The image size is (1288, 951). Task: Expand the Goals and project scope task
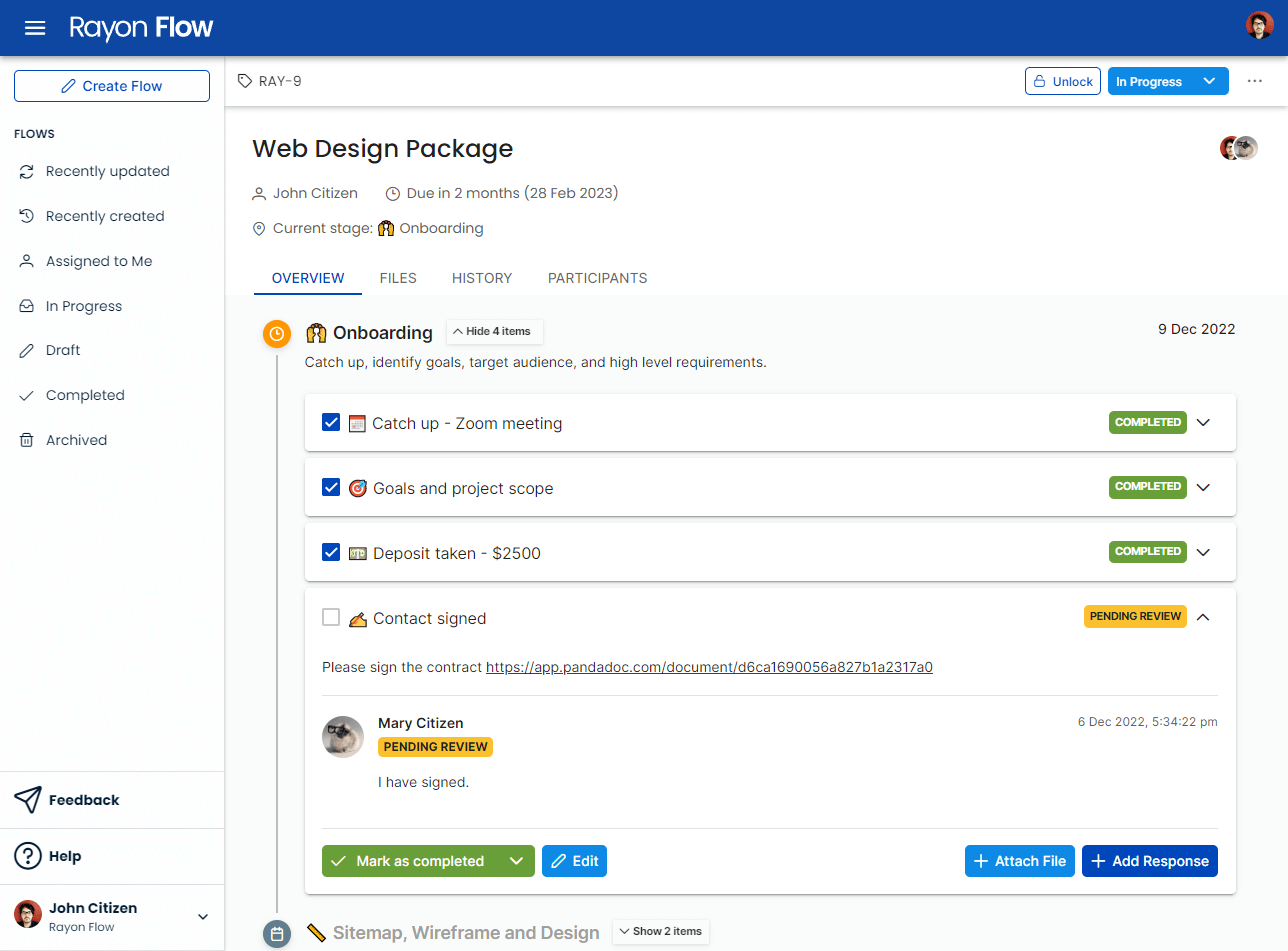(1204, 487)
